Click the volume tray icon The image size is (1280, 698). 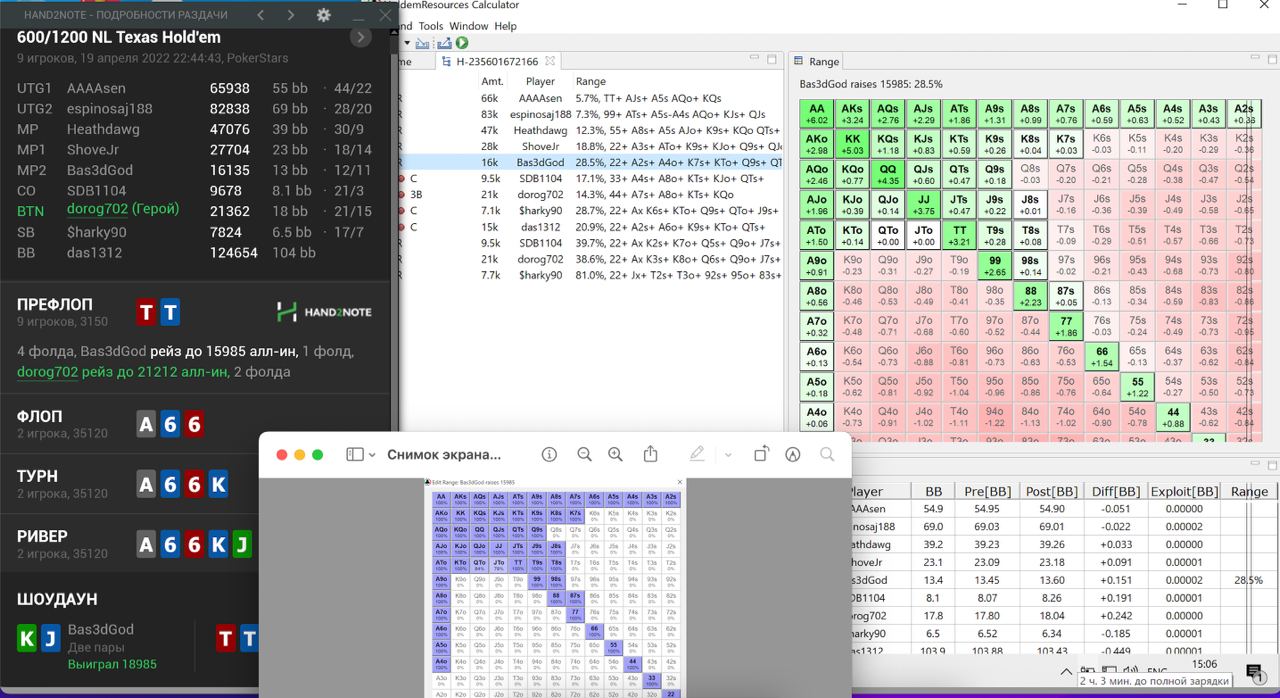1130,672
